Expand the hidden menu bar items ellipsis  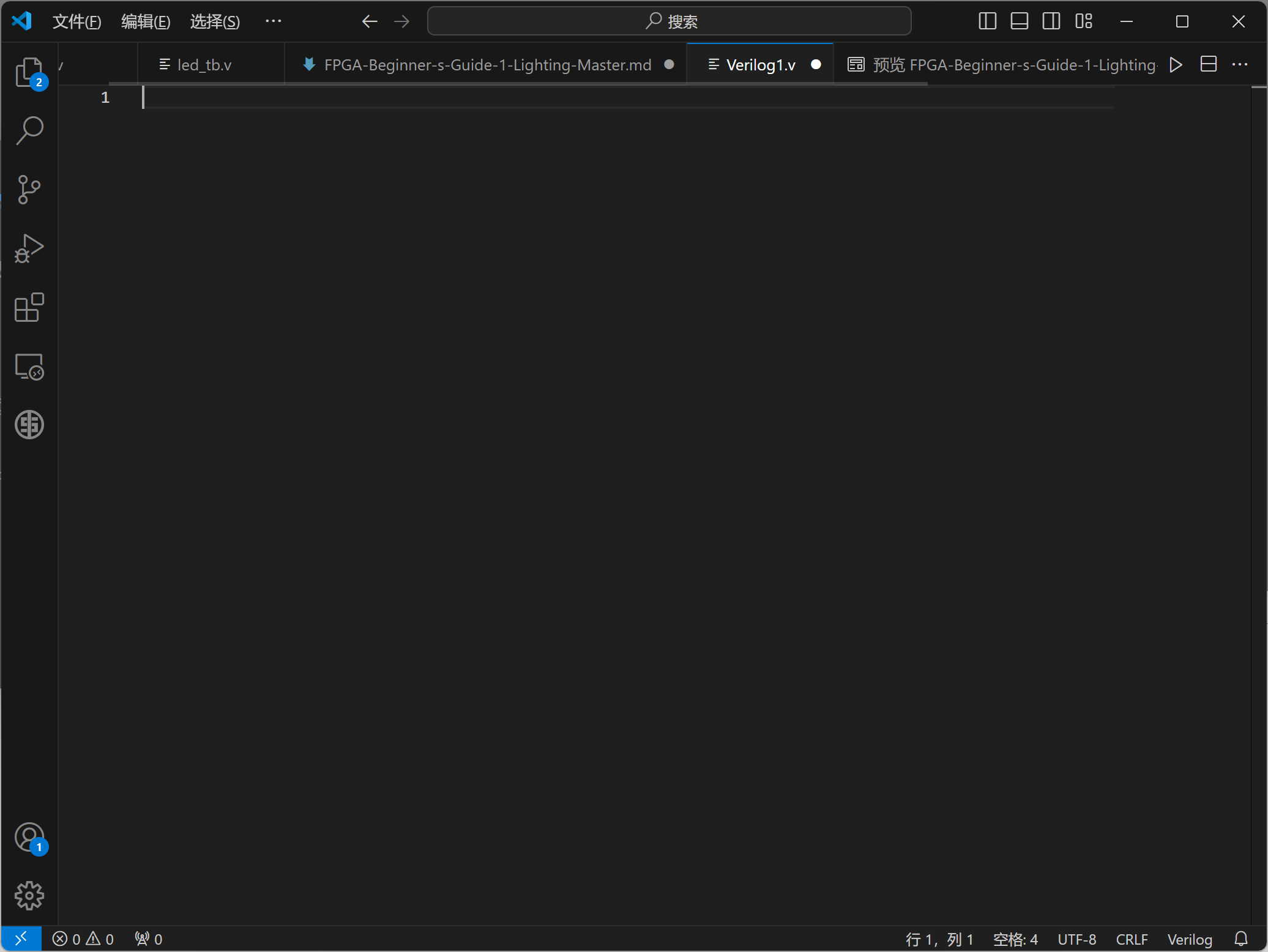(x=273, y=21)
